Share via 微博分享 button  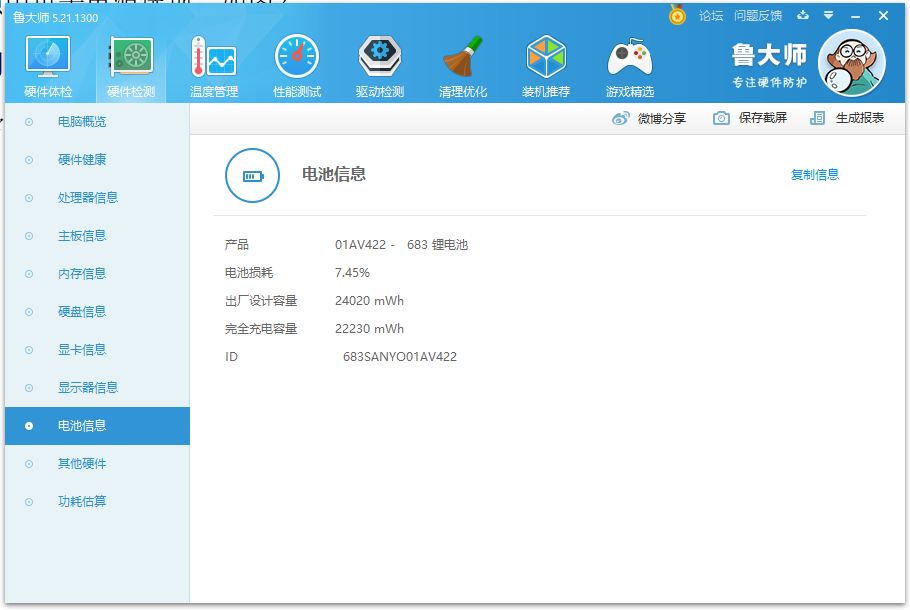(649, 118)
